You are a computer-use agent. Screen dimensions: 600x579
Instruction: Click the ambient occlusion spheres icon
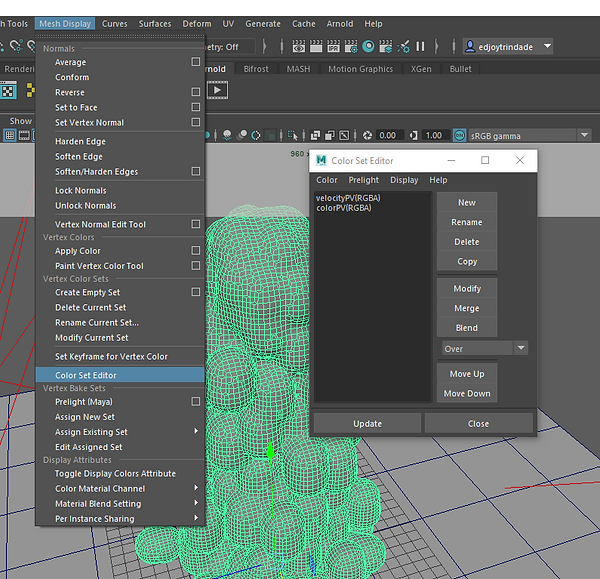pos(241,135)
